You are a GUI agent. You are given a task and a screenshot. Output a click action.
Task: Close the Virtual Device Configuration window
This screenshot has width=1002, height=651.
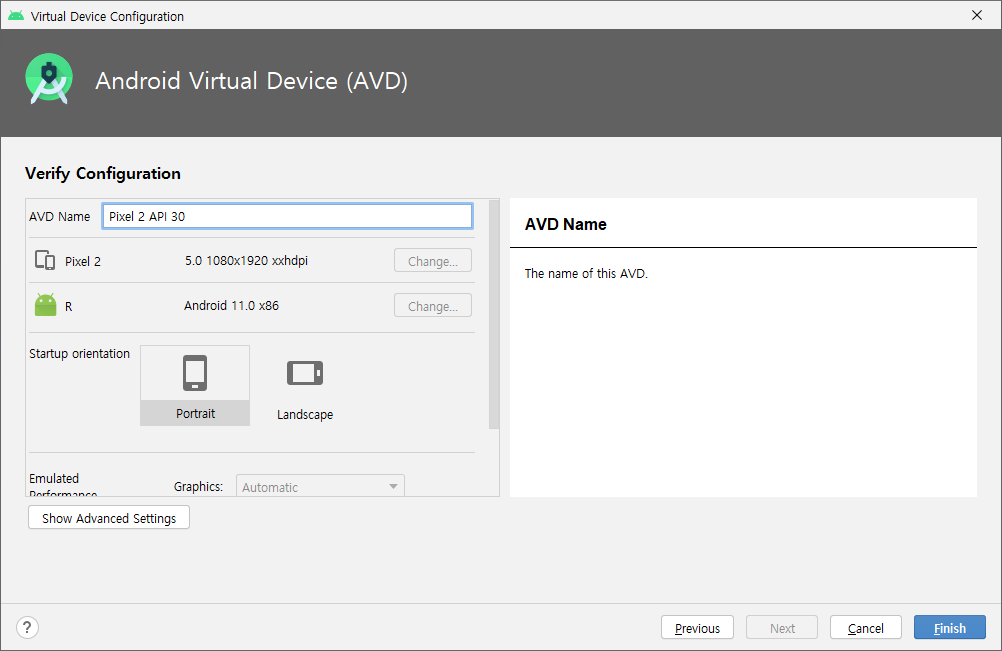pos(977,15)
